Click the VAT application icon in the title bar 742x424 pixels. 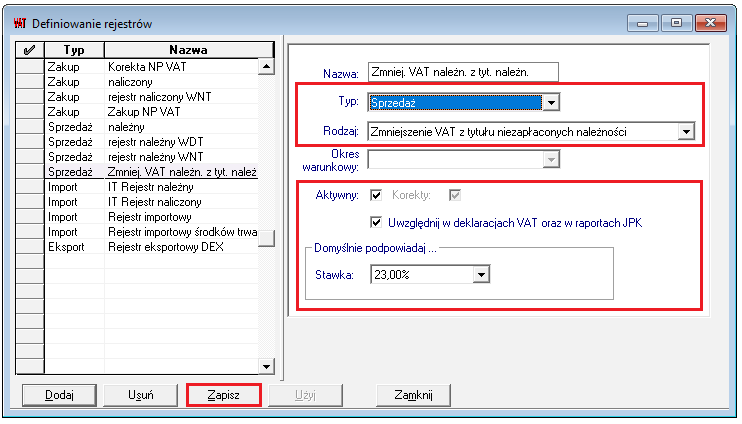pos(20,23)
